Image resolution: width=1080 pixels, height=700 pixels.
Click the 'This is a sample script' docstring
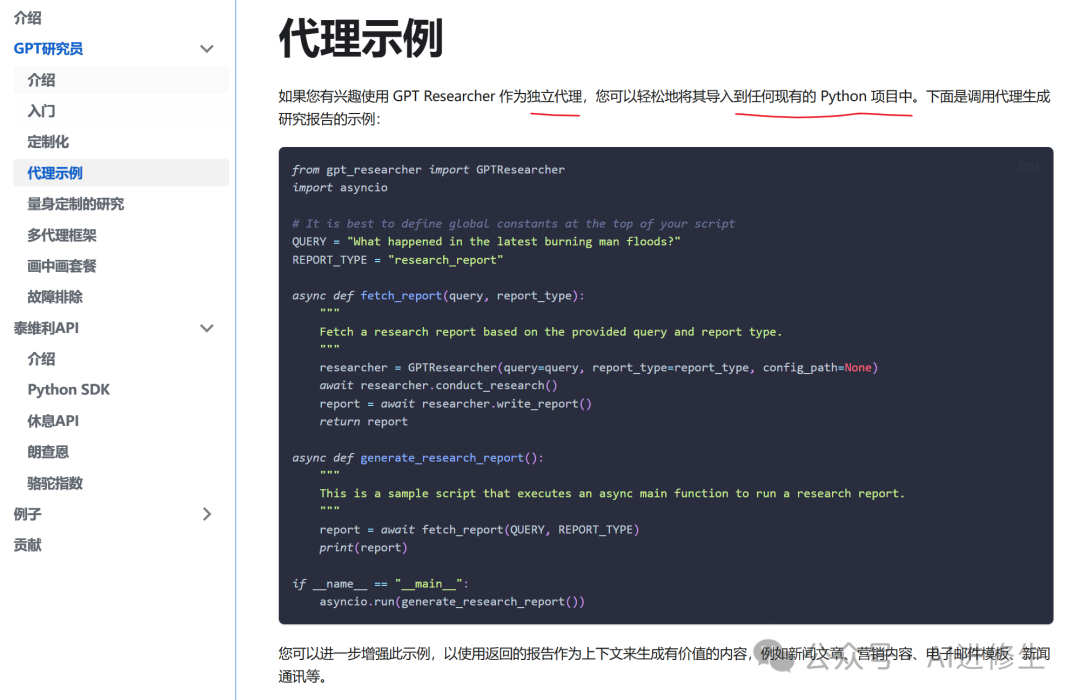(x=612, y=493)
